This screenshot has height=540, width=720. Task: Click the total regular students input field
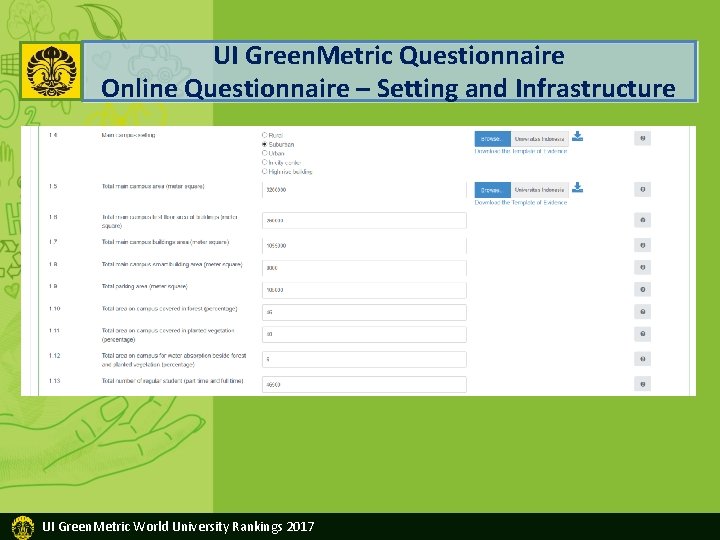[x=364, y=384]
